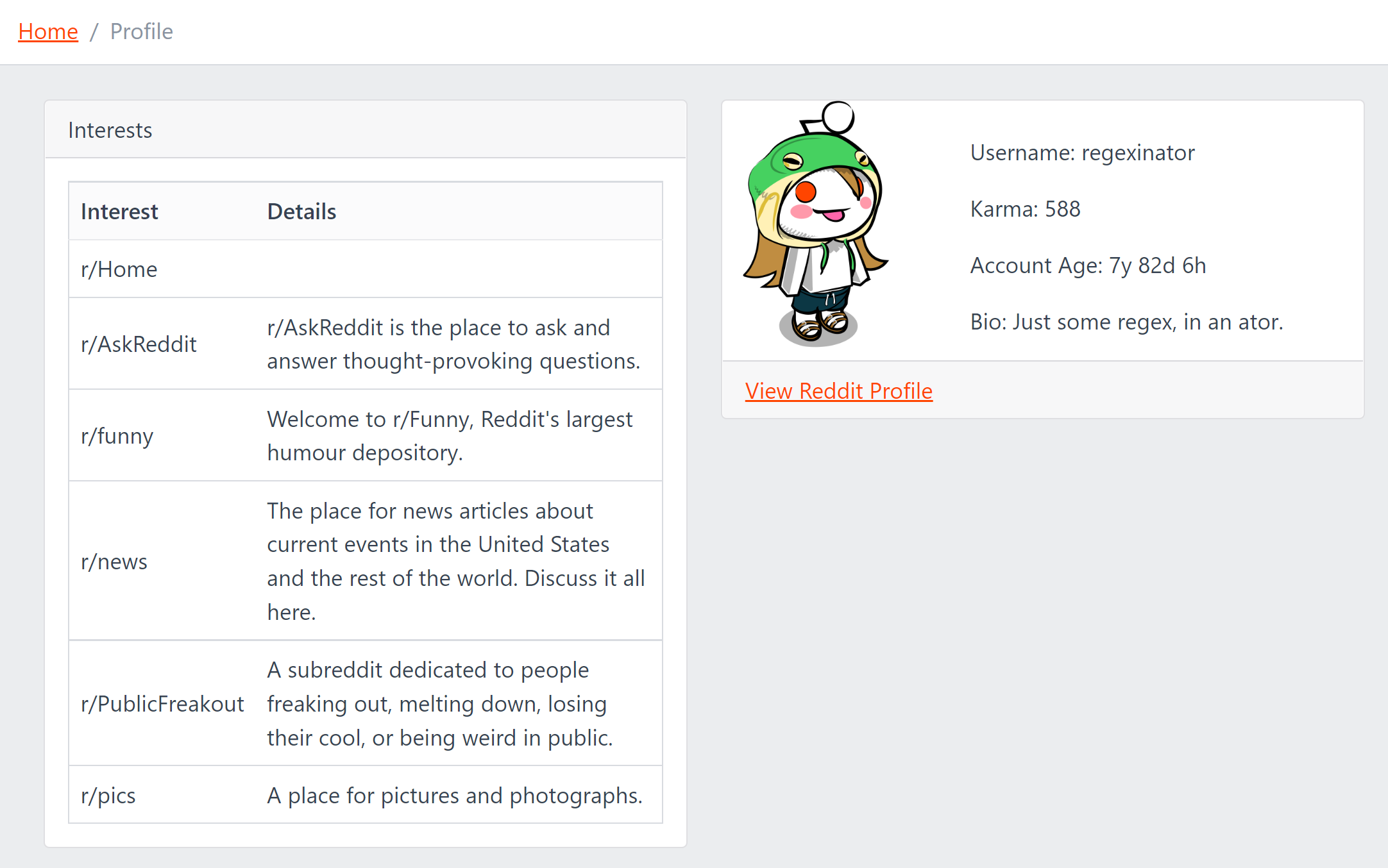1388x868 pixels.
Task: Select the r/PublicFreakout interest row
Action: (x=162, y=703)
